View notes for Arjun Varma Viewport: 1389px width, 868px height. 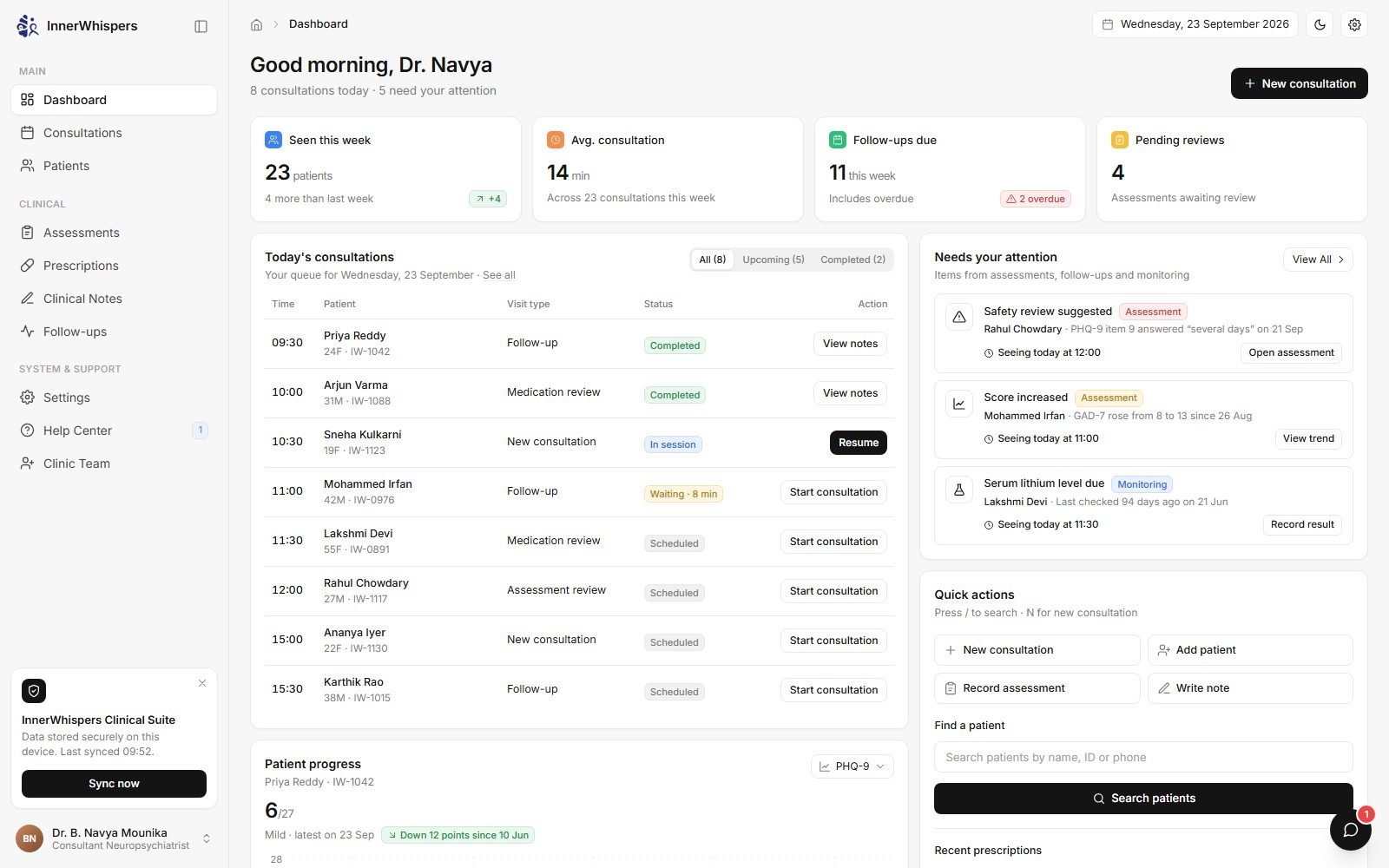click(850, 393)
